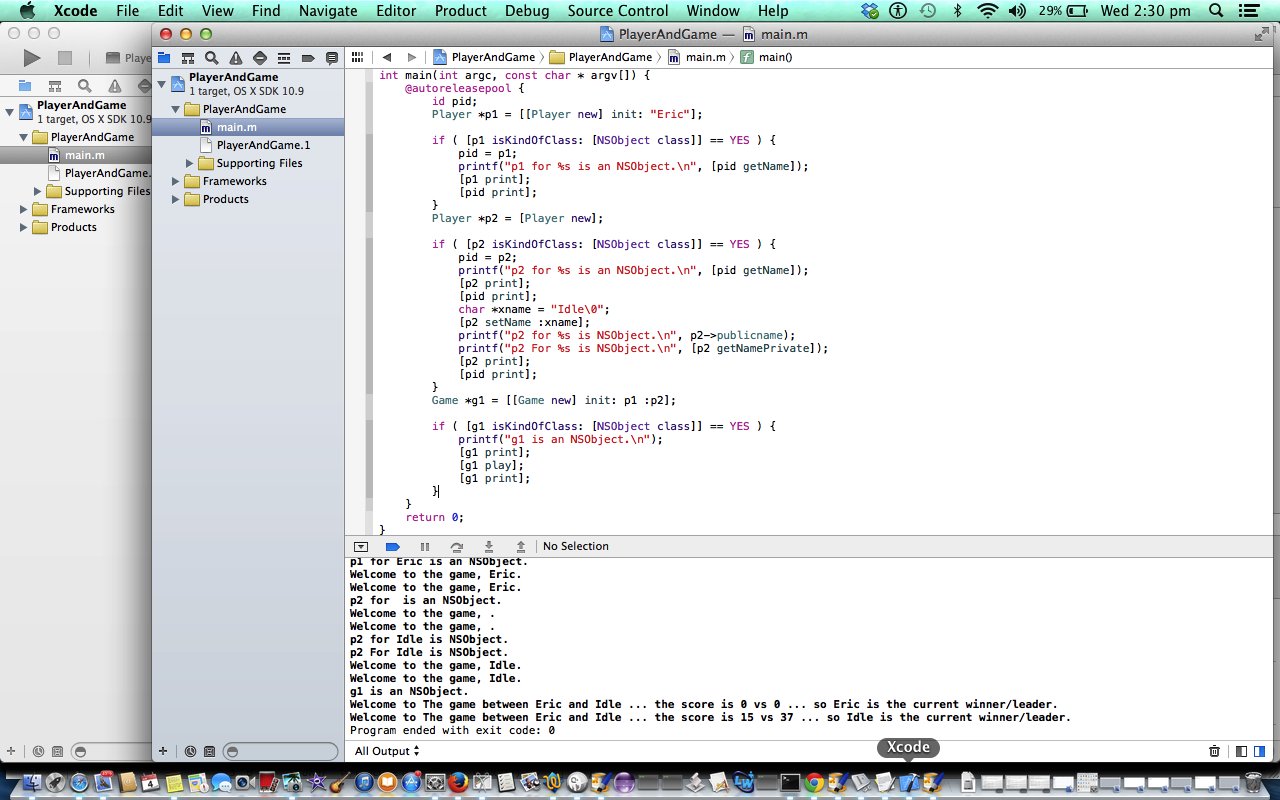The width and height of the screenshot is (1280, 800).
Task: Clear console with trash icon
Action: [1214, 751]
